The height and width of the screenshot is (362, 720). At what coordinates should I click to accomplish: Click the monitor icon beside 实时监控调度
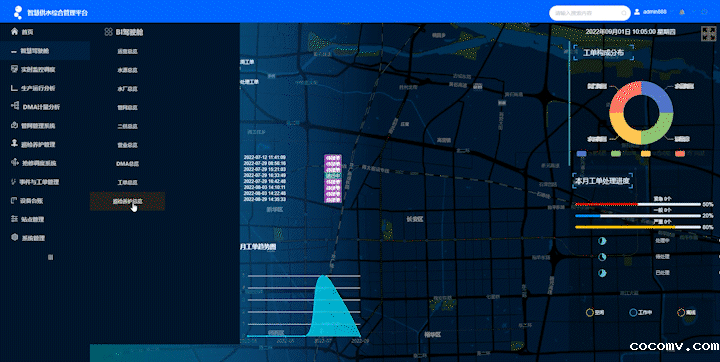pyautogui.click(x=14, y=69)
